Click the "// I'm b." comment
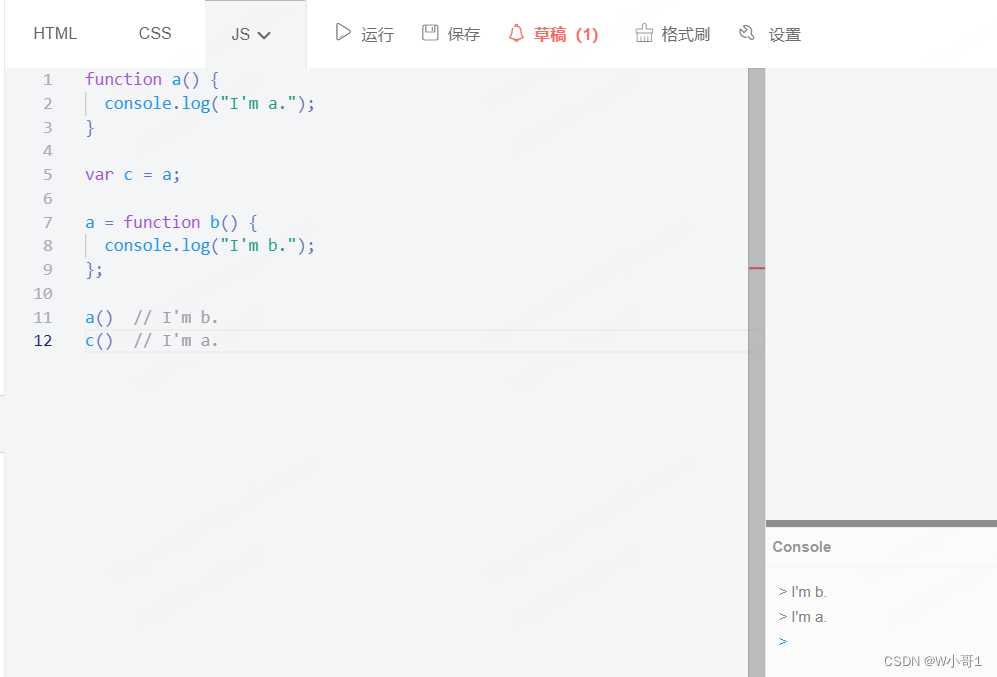 [175, 317]
